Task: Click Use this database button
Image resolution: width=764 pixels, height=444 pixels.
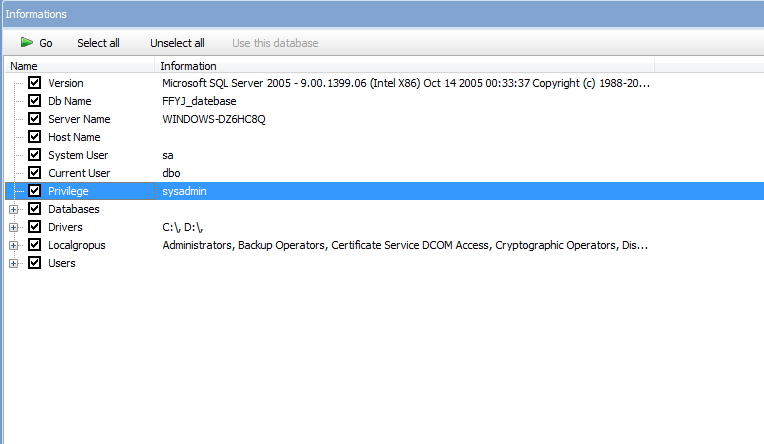Action: (275, 43)
